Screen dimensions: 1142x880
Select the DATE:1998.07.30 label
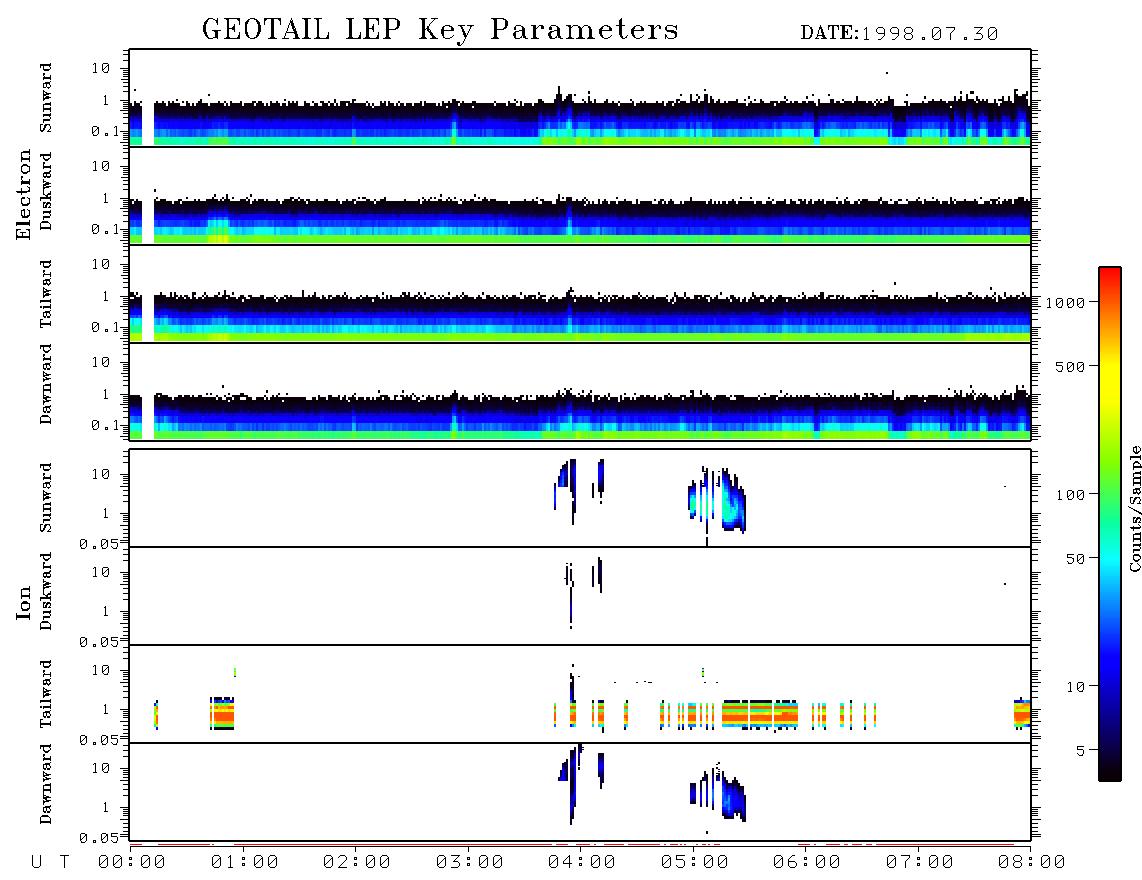[899, 34]
